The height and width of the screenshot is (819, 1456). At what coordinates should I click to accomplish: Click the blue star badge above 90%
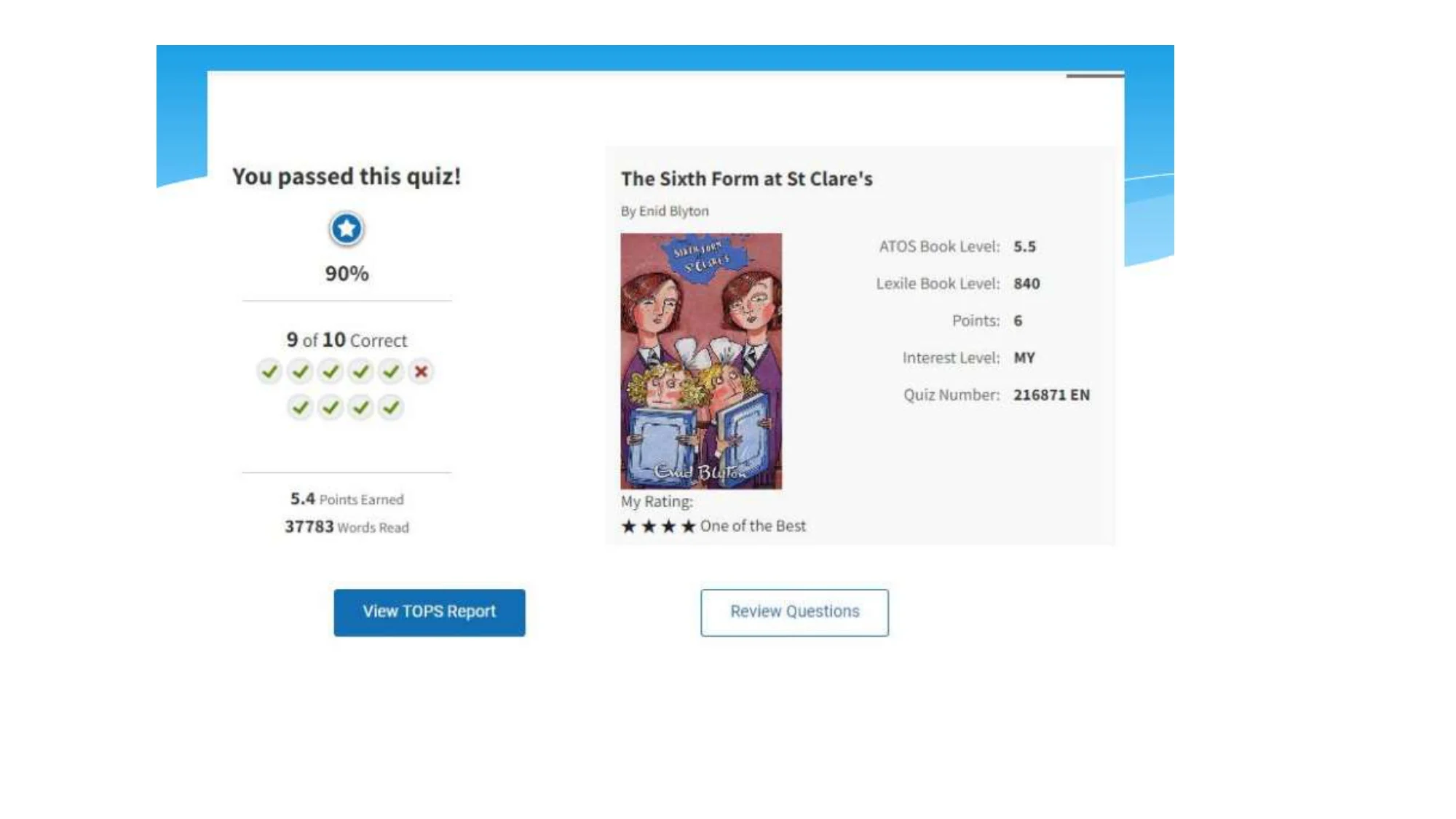[x=347, y=229]
